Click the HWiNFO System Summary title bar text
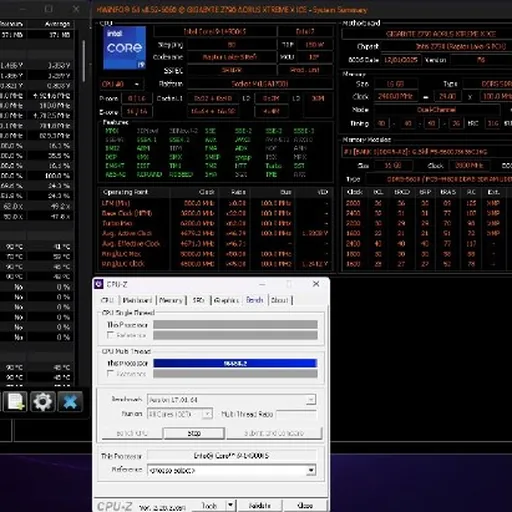512x512 pixels. click(232, 10)
